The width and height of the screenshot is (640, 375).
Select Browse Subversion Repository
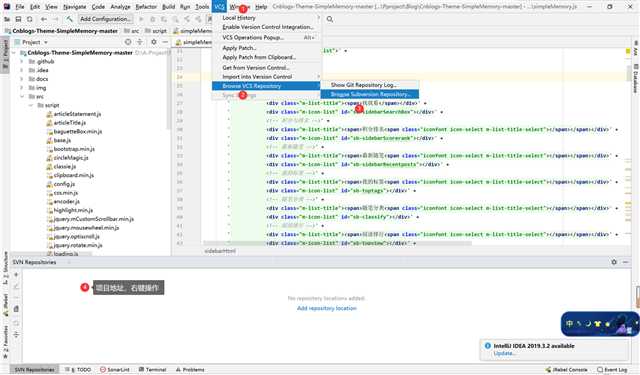(370, 94)
